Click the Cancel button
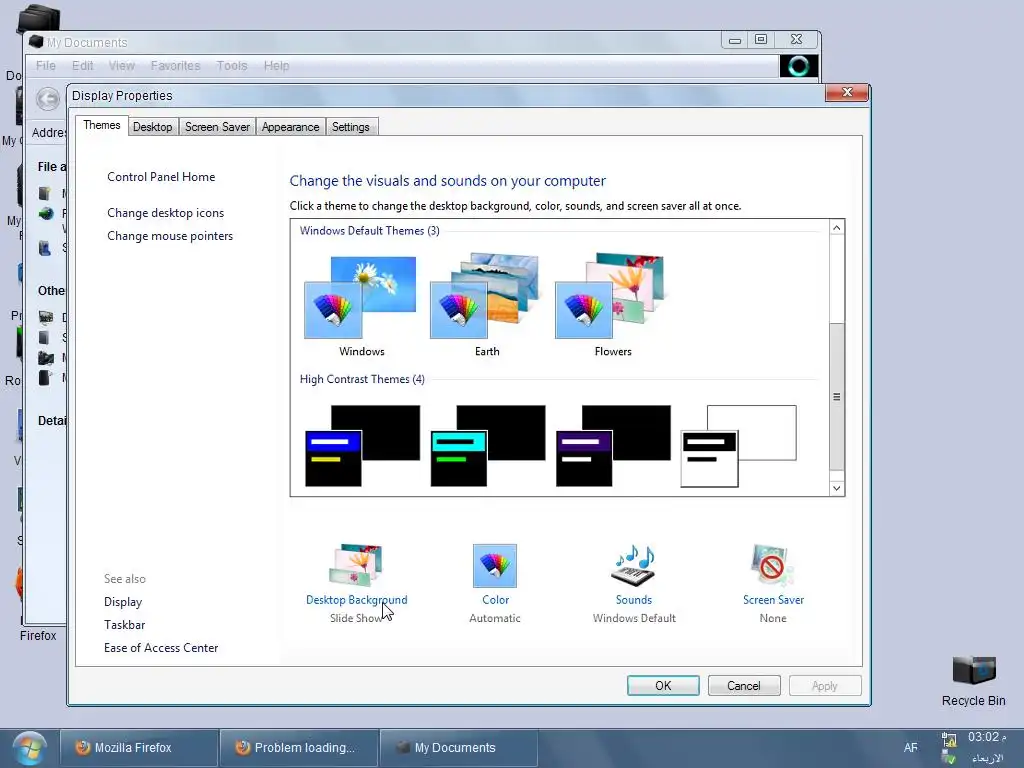1024x768 pixels. coord(744,686)
